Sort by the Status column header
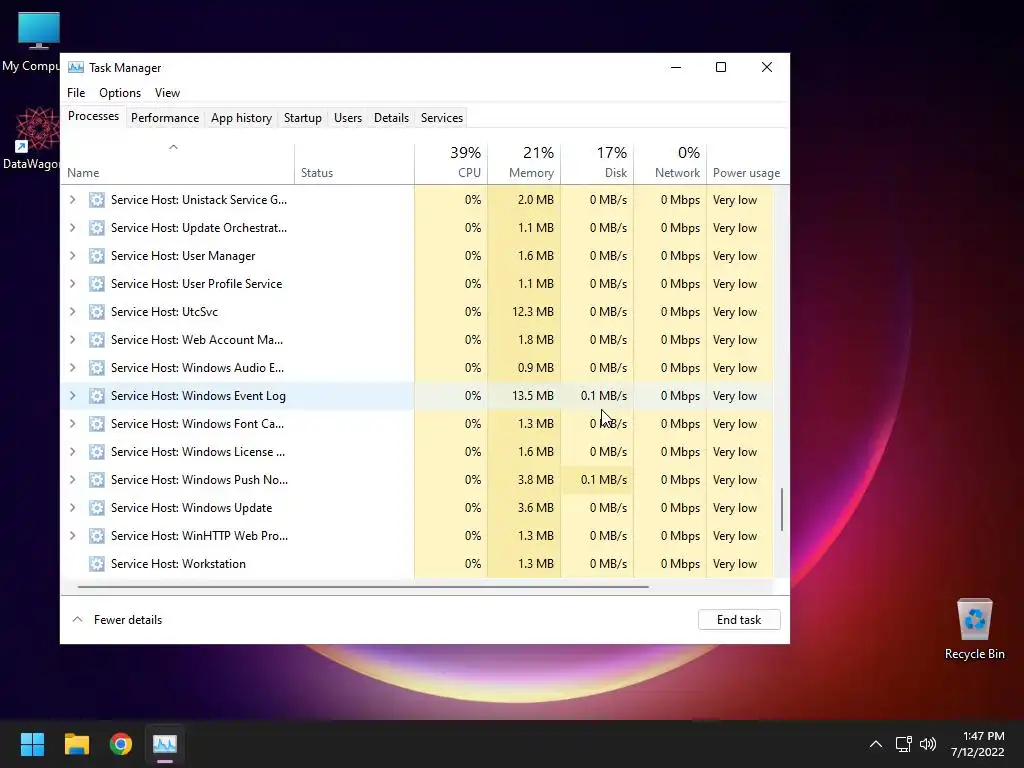 [354, 163]
